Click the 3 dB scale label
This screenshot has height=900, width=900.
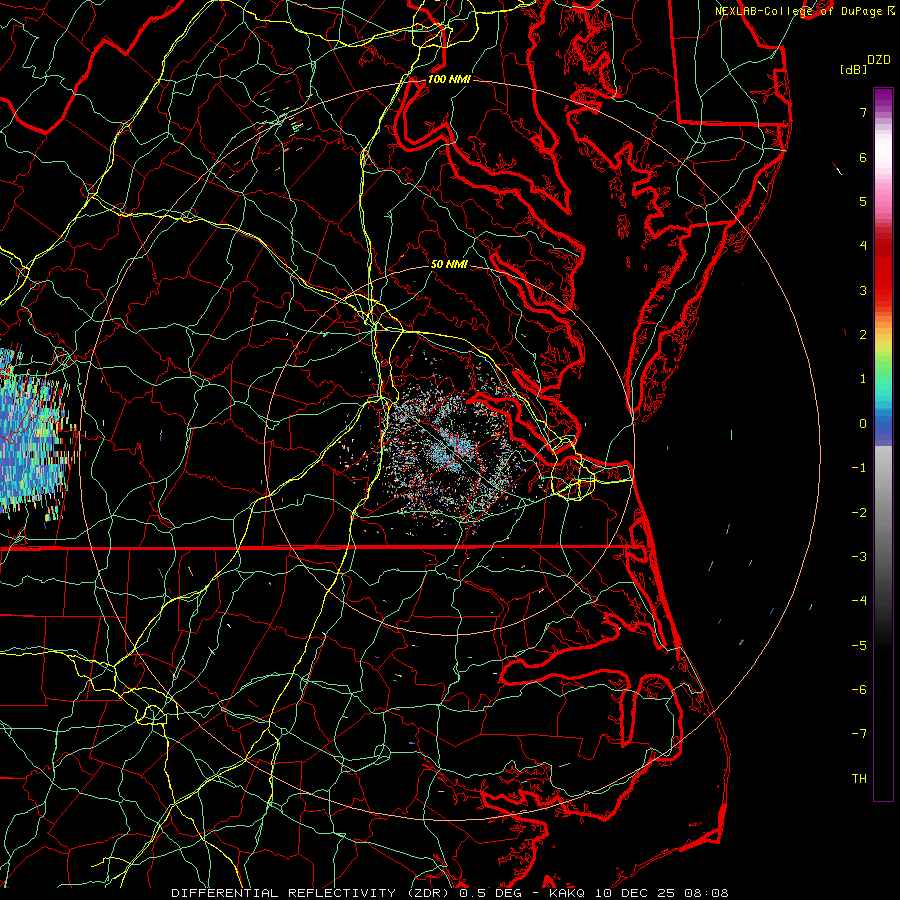(x=863, y=290)
